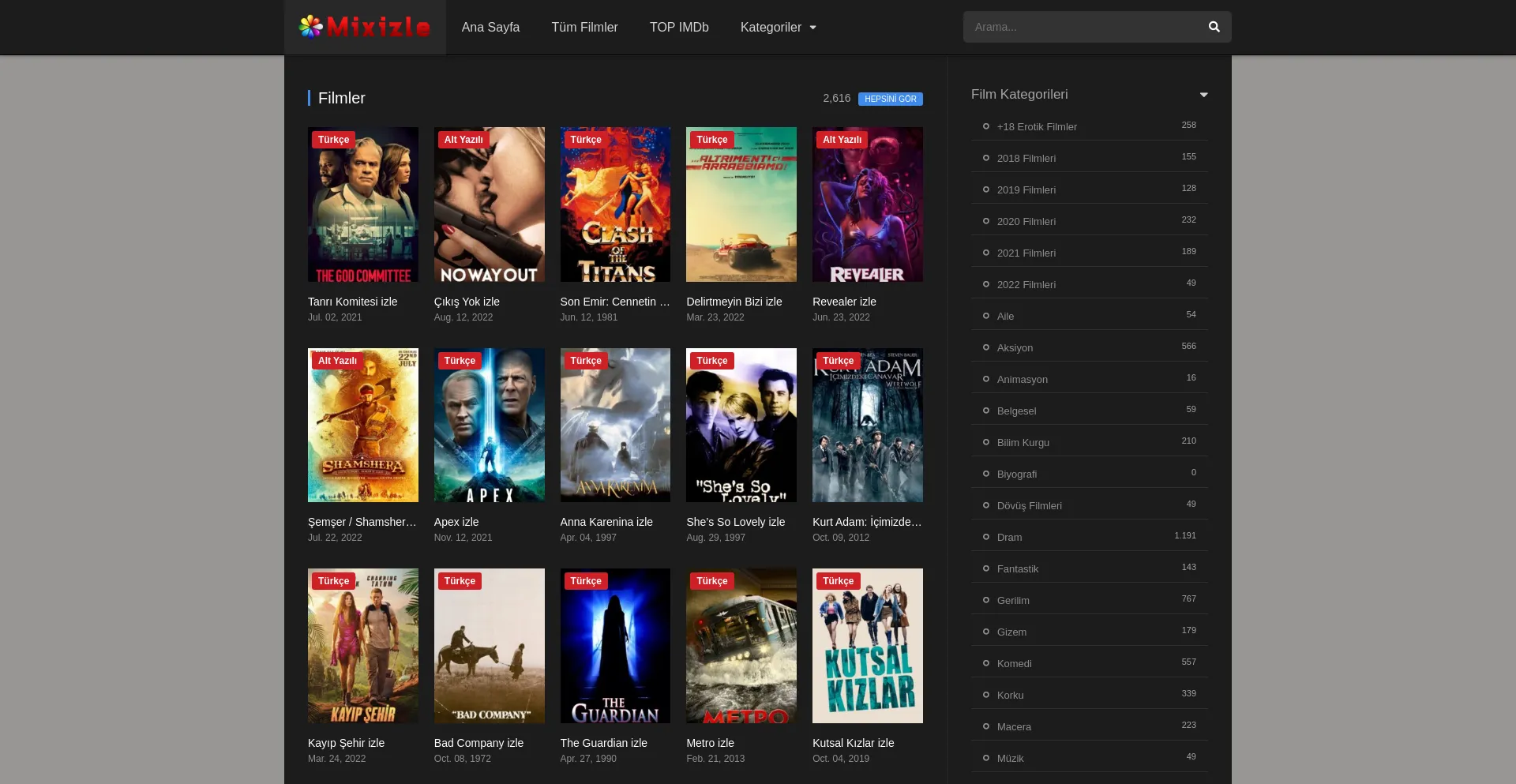This screenshot has height=784, width=1516.
Task: Click the Bad Company izle title link
Action: (478, 743)
